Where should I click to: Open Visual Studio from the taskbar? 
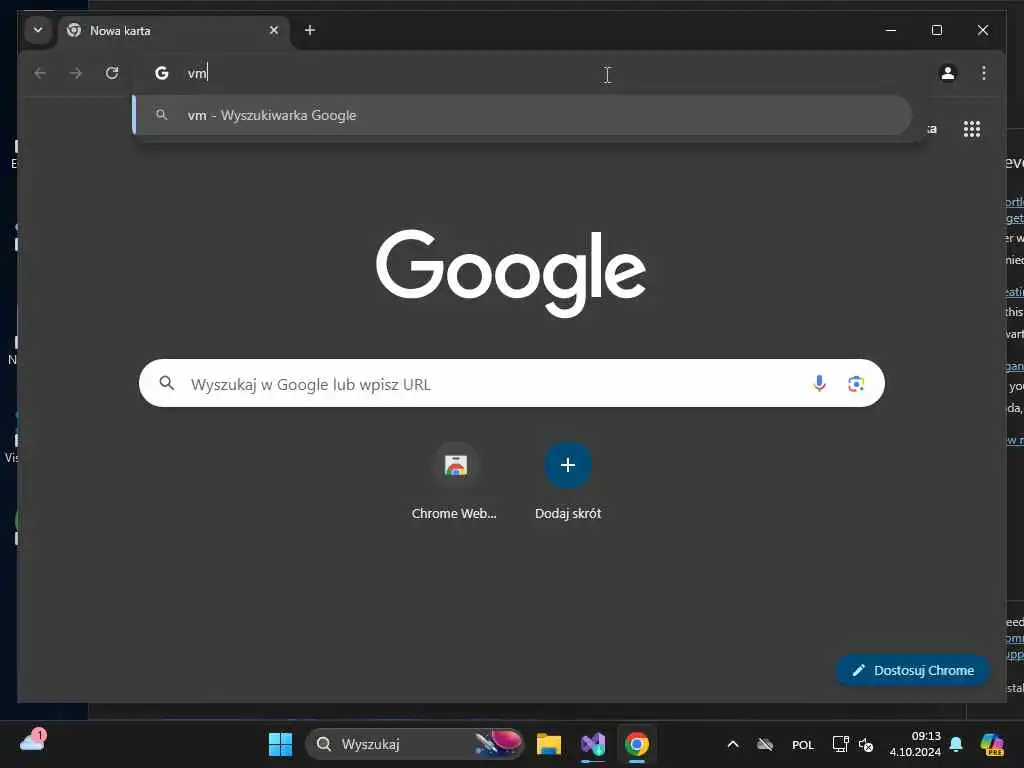[x=593, y=744]
